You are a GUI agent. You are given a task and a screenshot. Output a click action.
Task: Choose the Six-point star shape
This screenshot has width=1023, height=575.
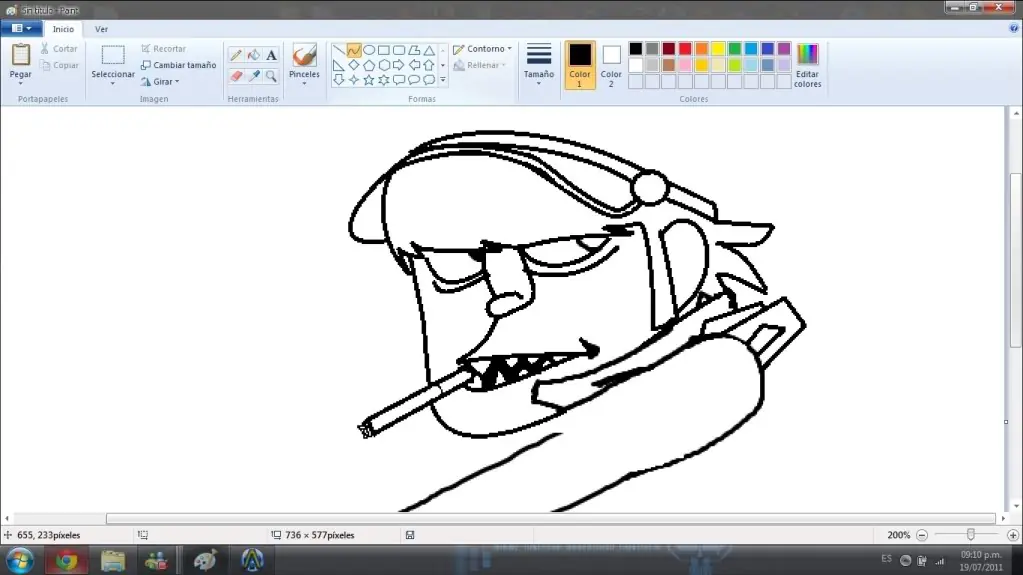click(384, 80)
